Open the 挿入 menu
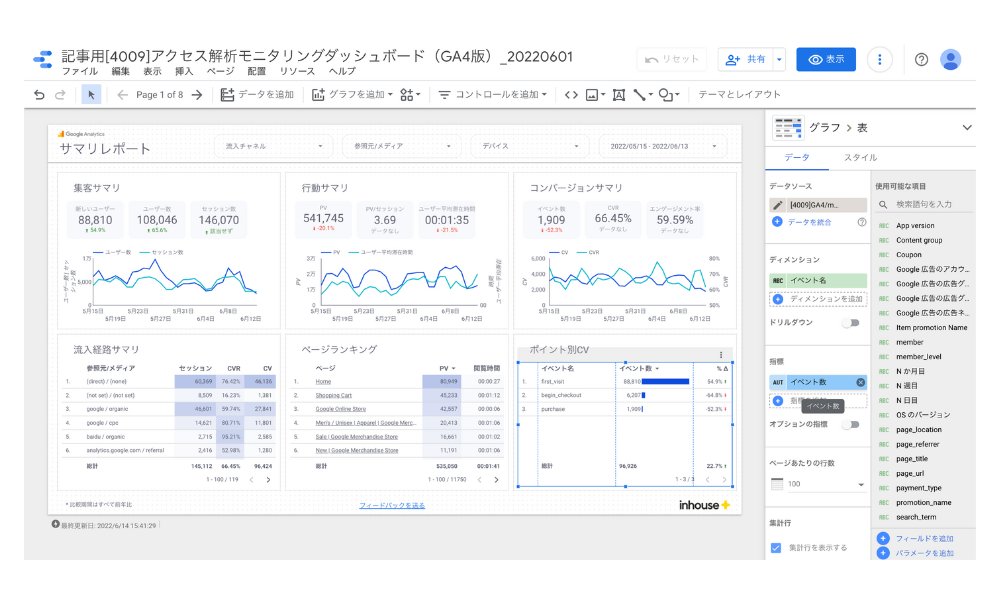 [x=184, y=71]
